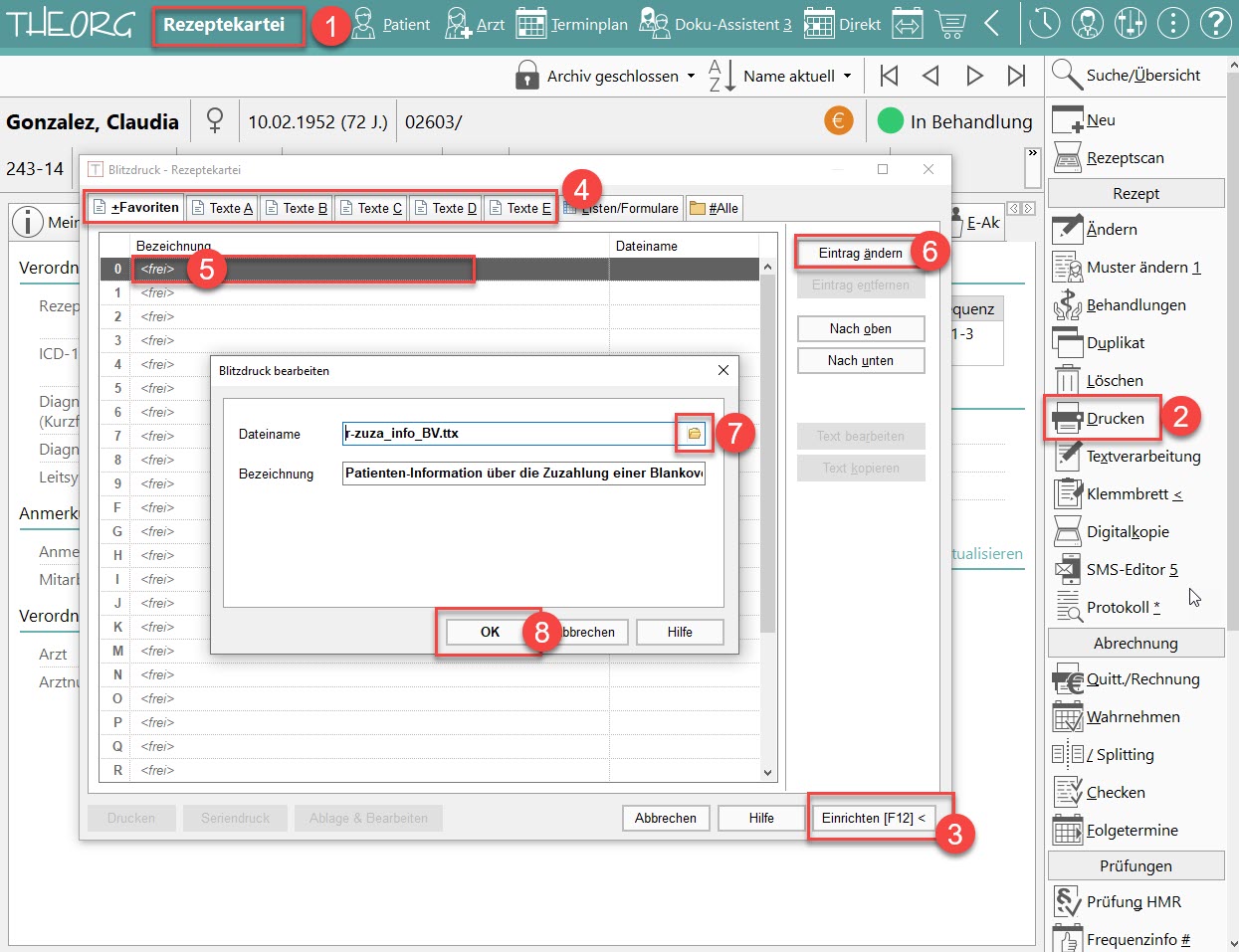Open the #Alle tab
Screen dimensions: 1239x952
(715, 208)
